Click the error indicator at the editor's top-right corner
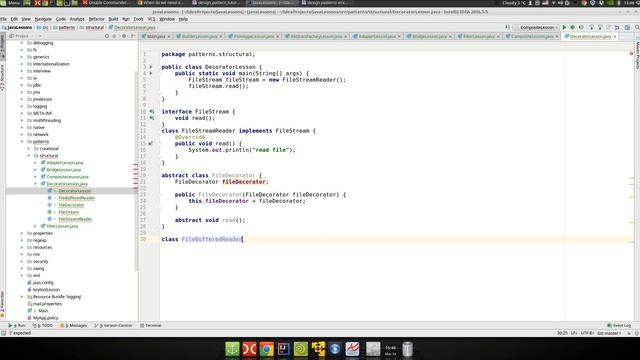This screenshot has height=360, width=640. [631, 53]
